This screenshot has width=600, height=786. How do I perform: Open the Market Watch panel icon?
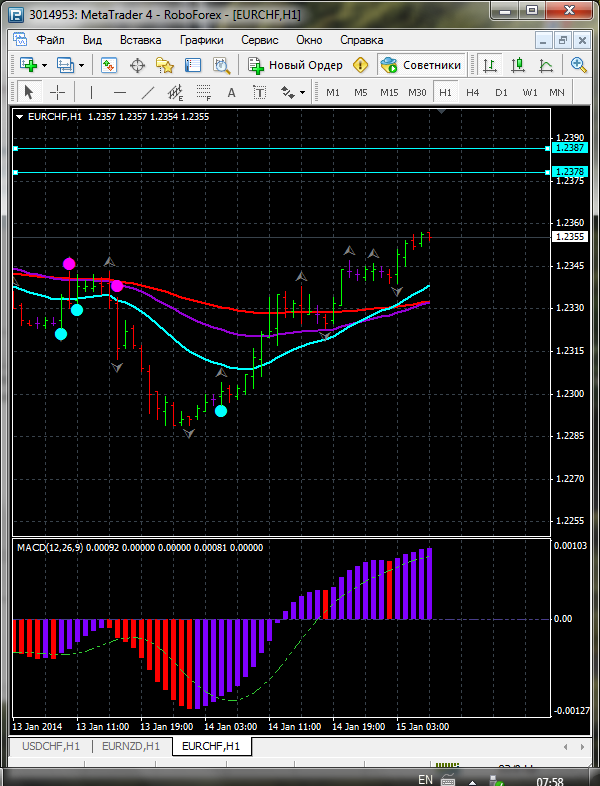click(109, 65)
